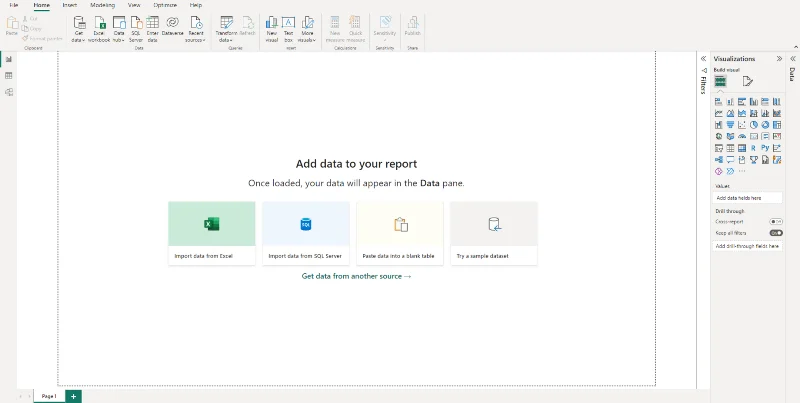Viewport: 800px width, 403px height.
Task: Open the More visuals dropdown
Action: tap(307, 29)
